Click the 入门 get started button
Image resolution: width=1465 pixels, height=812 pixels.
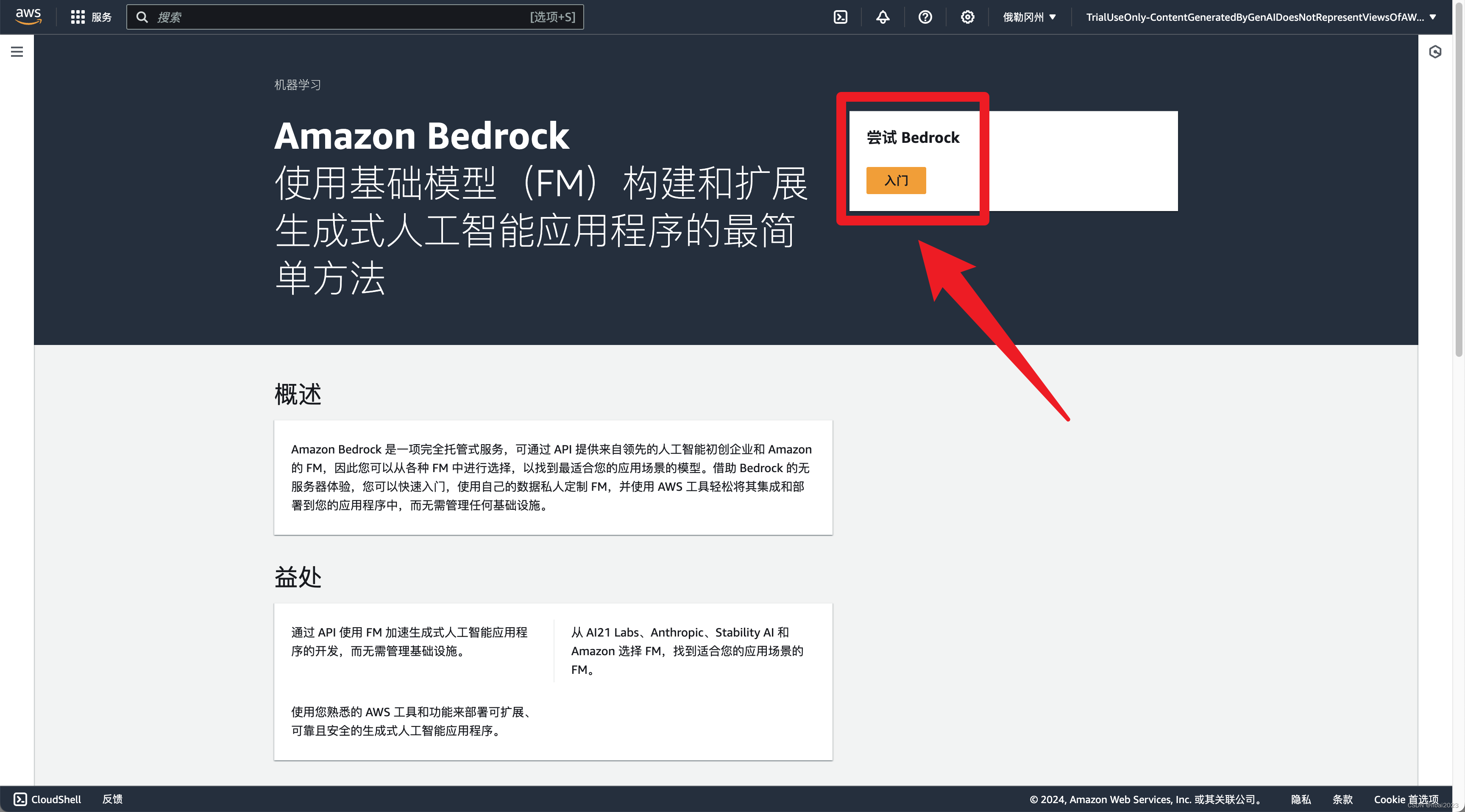pos(896,180)
